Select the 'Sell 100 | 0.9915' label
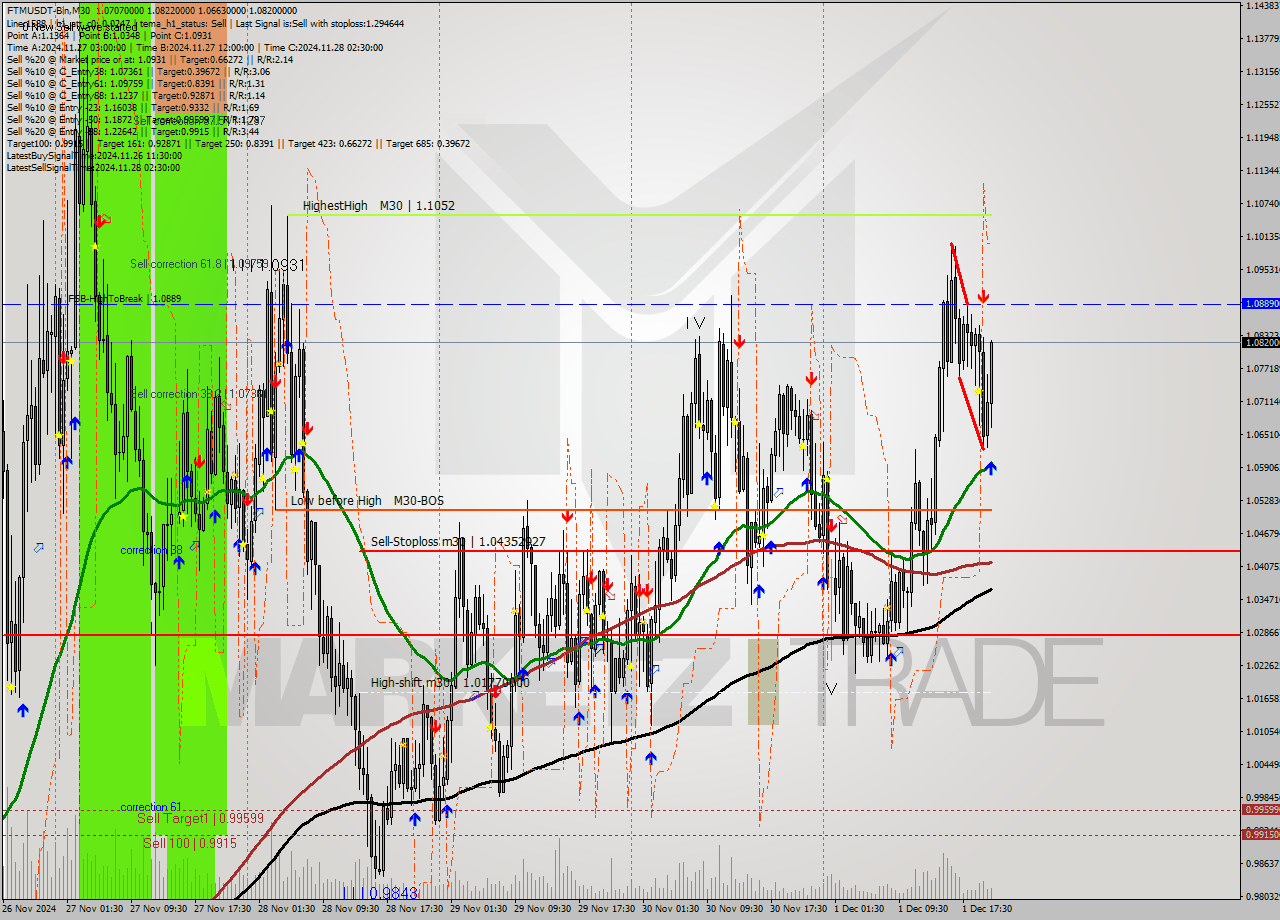Screen dimensions: 1280x920 (190, 843)
